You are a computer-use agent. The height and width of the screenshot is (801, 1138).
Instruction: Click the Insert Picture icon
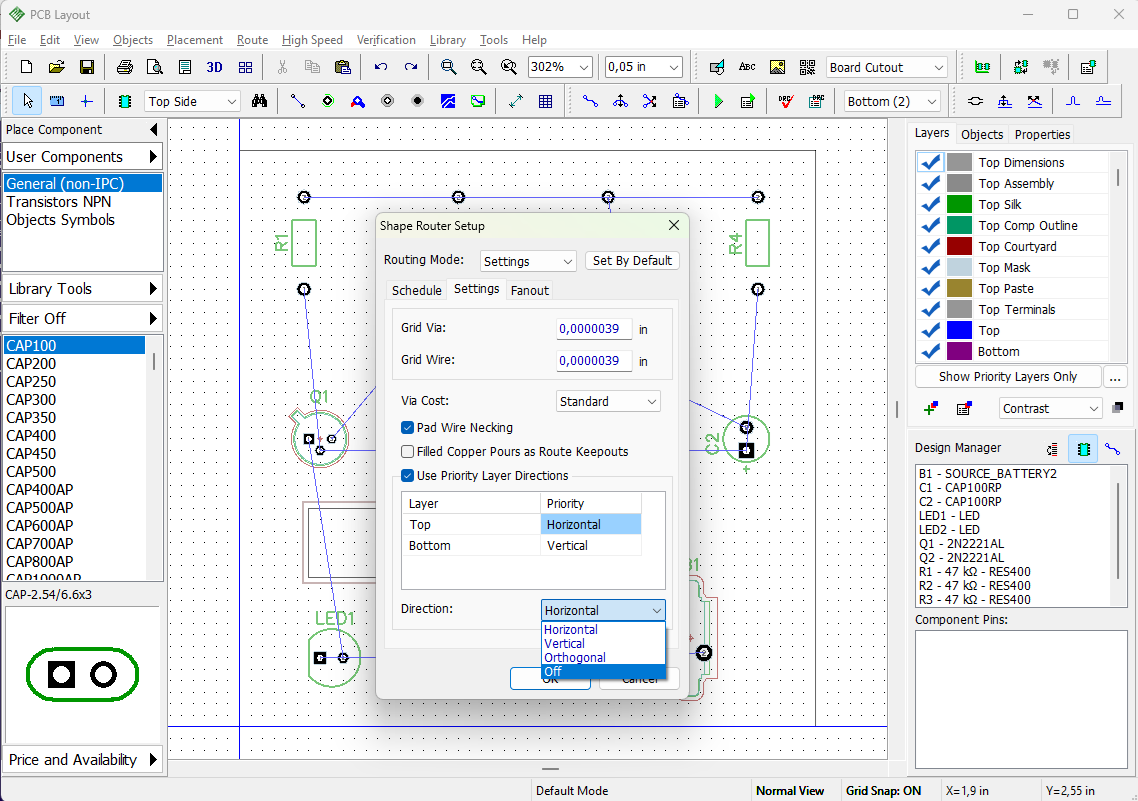[777, 67]
